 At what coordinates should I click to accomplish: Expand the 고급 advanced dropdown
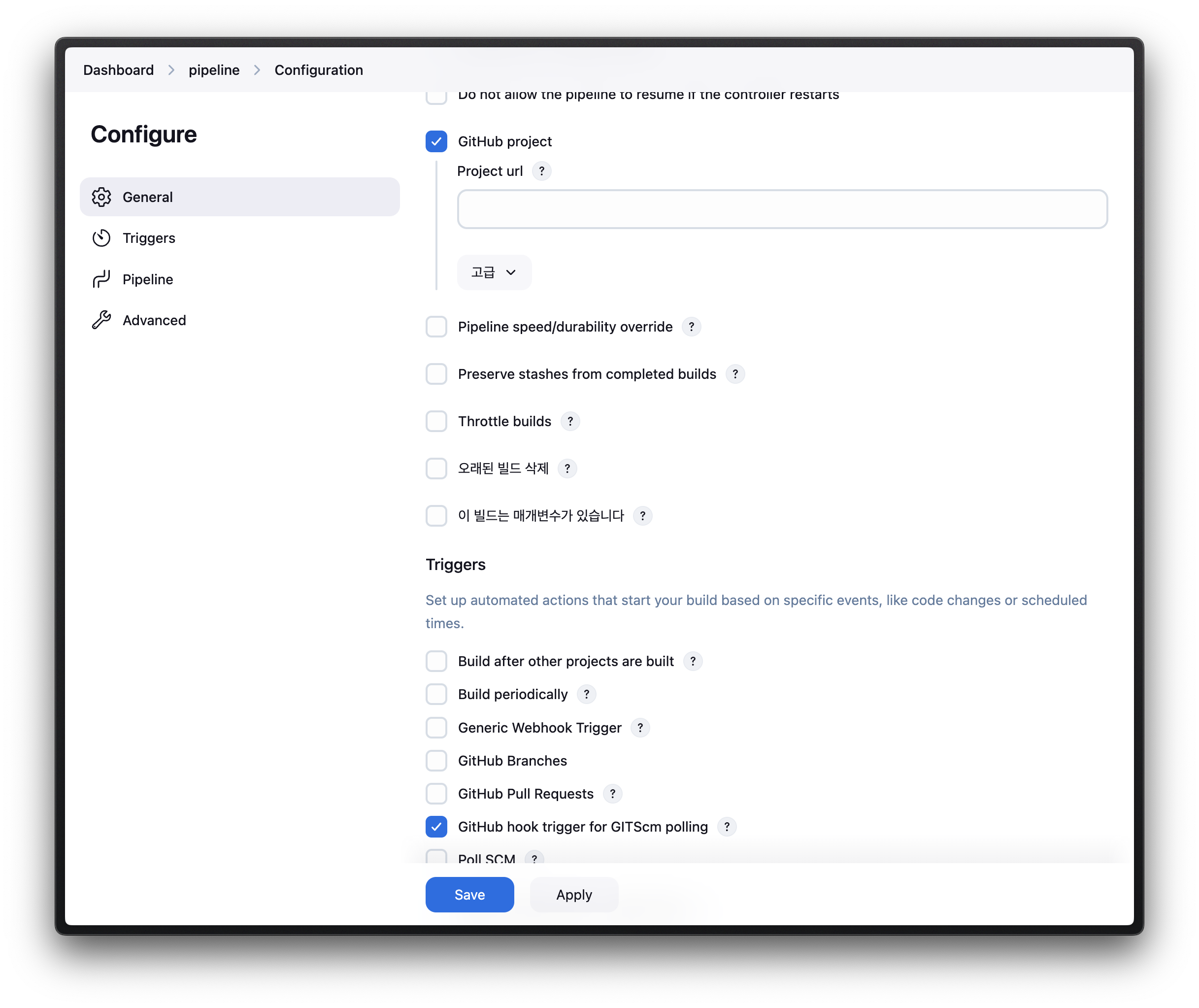(494, 272)
